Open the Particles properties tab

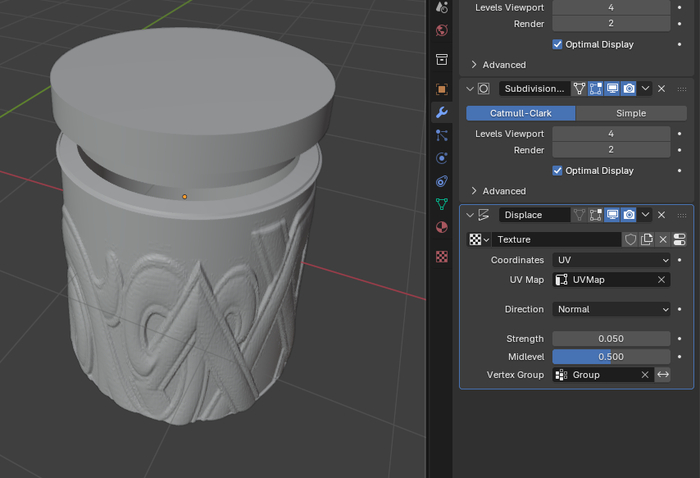point(442,135)
